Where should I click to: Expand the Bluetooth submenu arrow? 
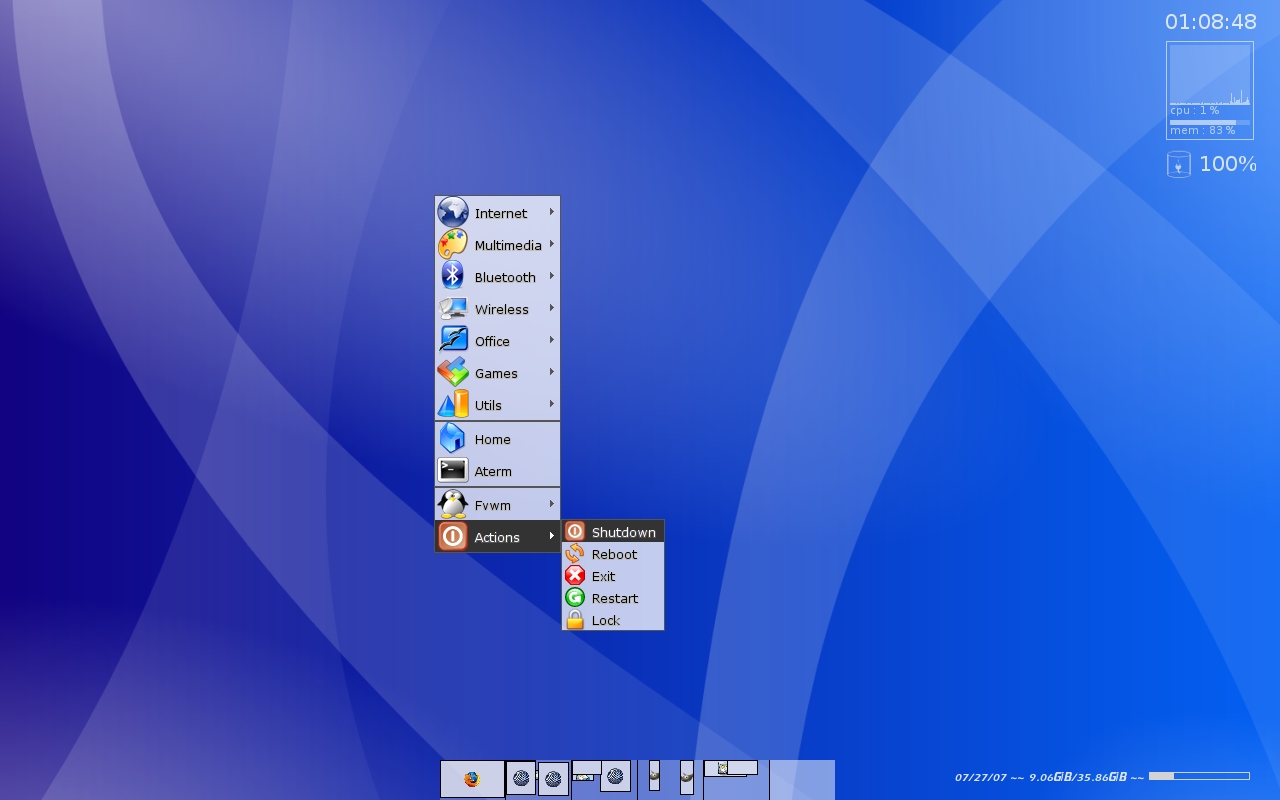551,276
